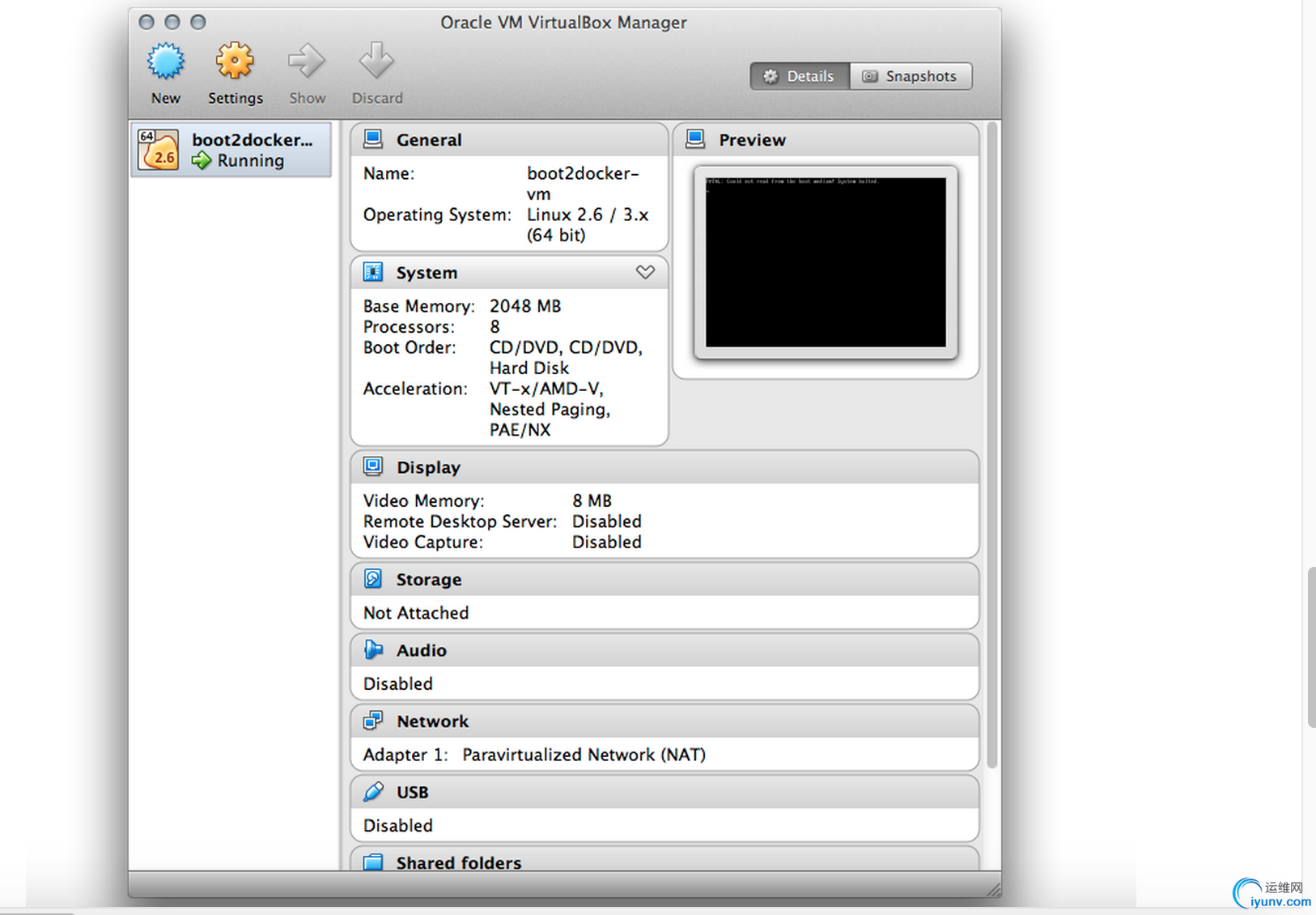Screen dimensions: 1316x915
Task: Click the Display section icon
Action: coord(373,466)
